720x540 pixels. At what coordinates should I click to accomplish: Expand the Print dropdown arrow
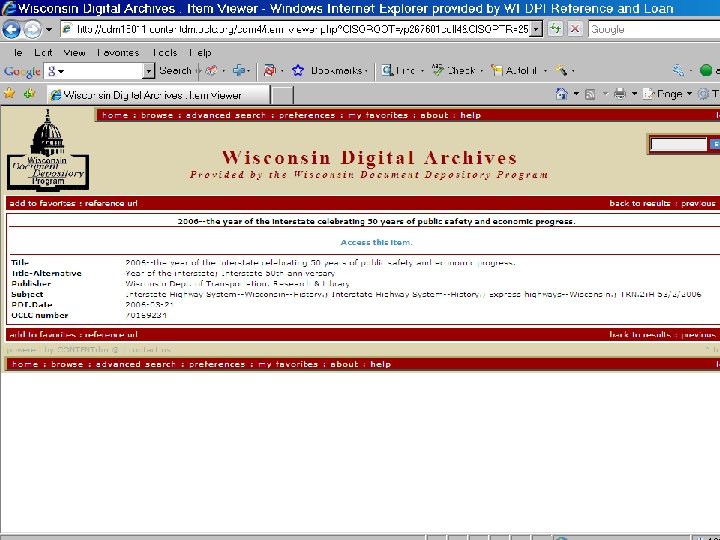click(x=635, y=94)
